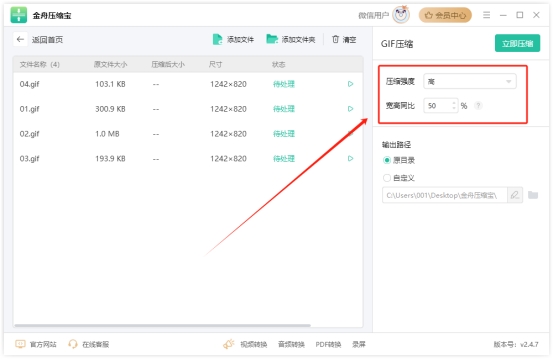
Task: Click the user avatar icon
Action: (401, 15)
